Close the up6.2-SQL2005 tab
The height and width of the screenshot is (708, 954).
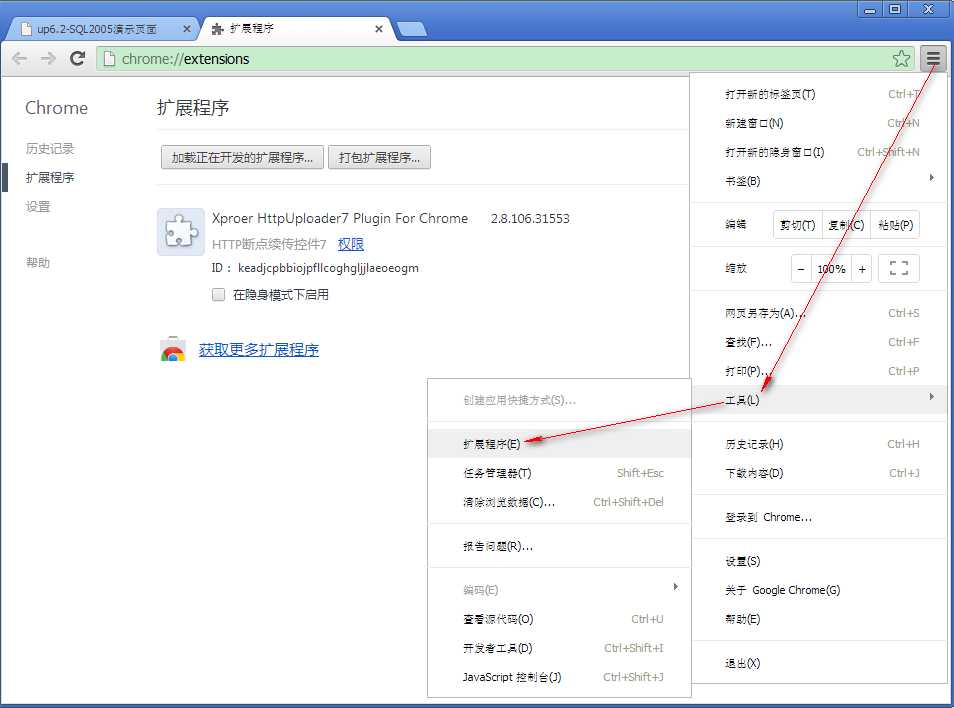point(187,29)
